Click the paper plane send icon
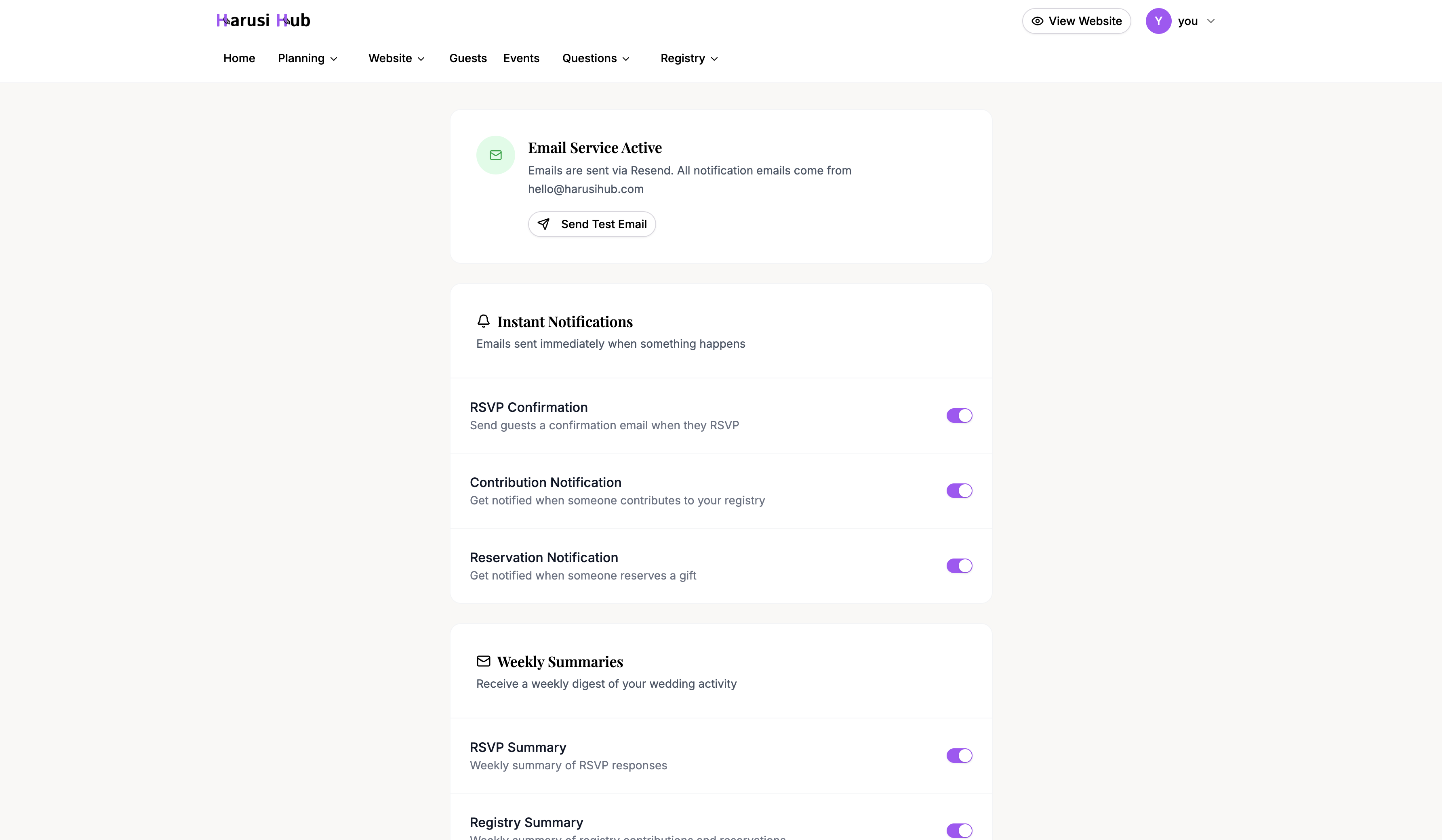Screen dimensions: 1442x840 [544, 224]
